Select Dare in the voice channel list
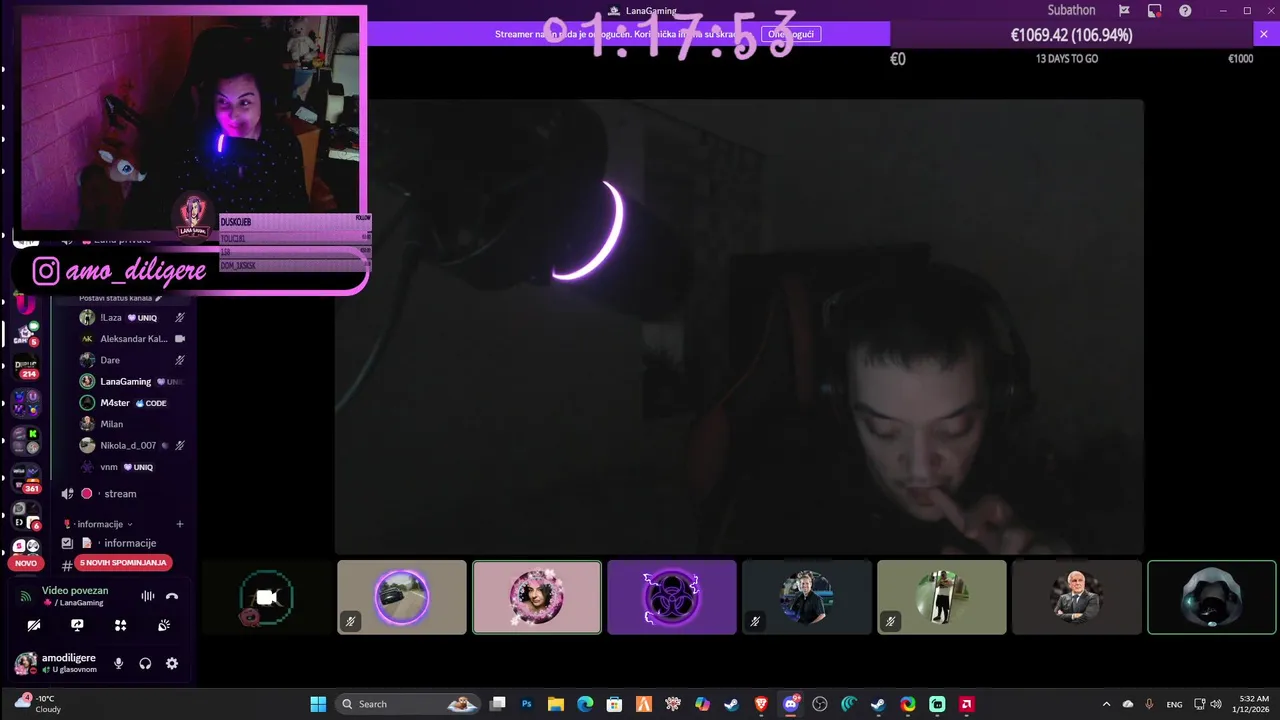 (x=132, y=360)
